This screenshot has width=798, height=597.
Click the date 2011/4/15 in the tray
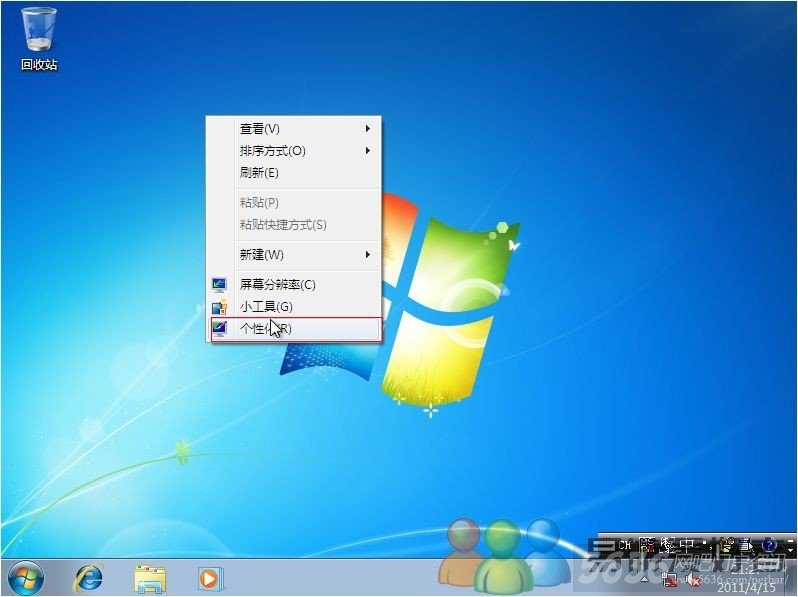(747, 588)
